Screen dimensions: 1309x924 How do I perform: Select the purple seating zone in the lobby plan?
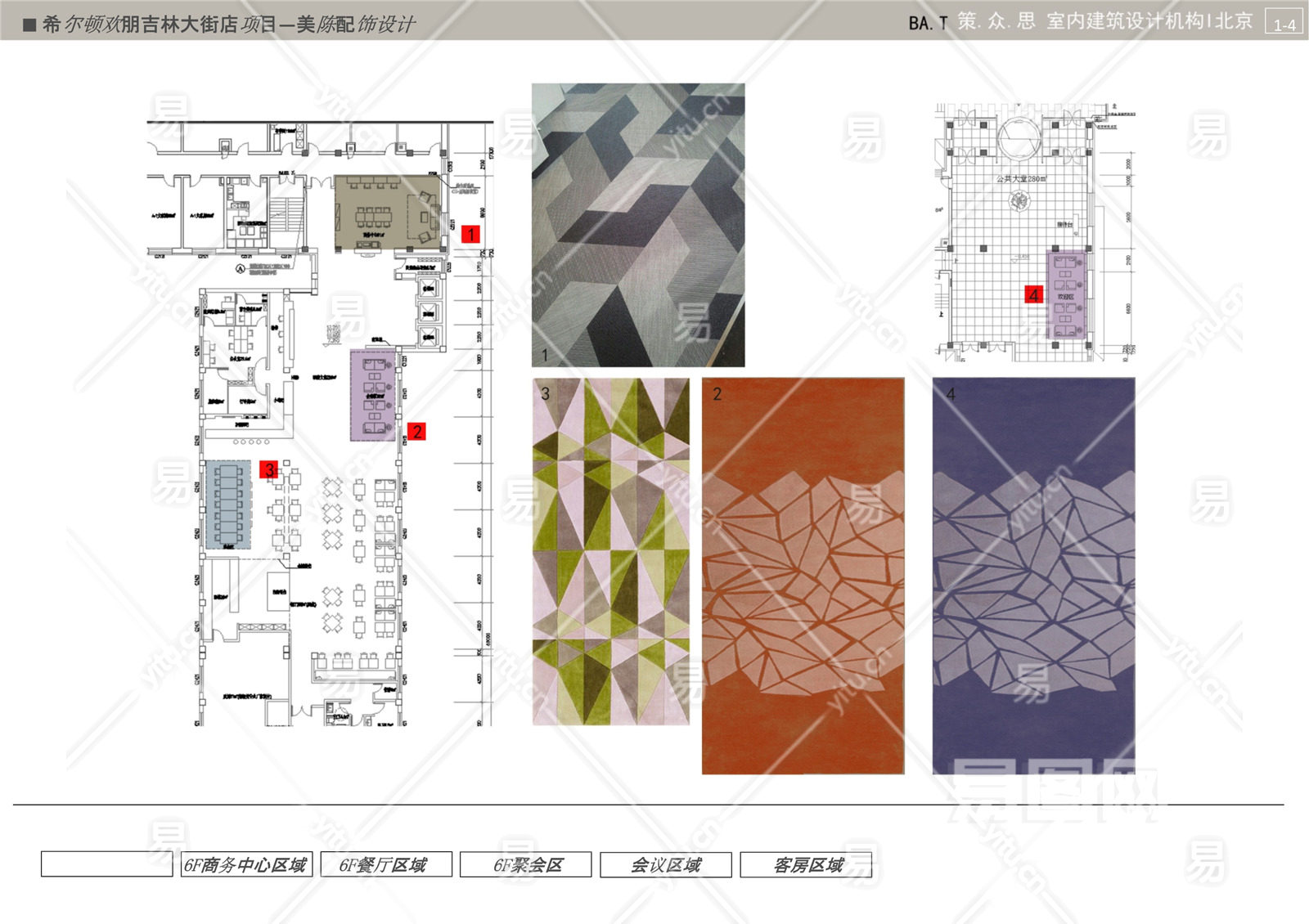click(x=1066, y=295)
